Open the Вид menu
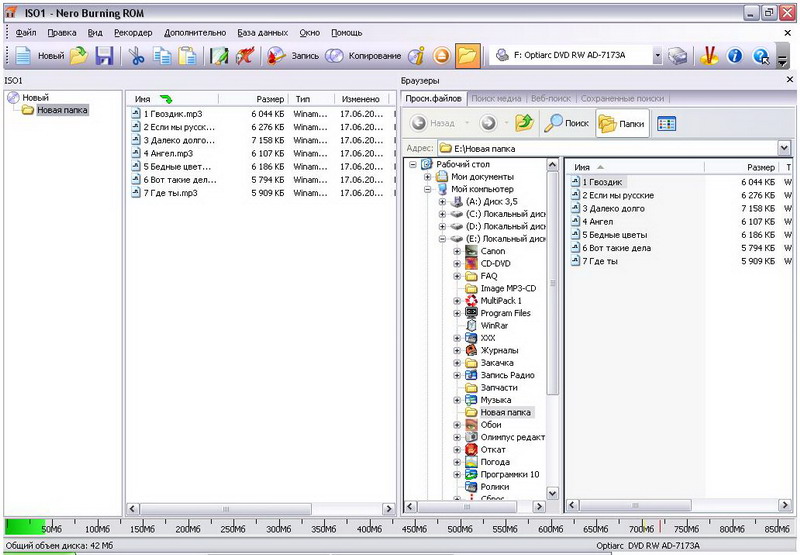800x555 pixels. pos(95,33)
